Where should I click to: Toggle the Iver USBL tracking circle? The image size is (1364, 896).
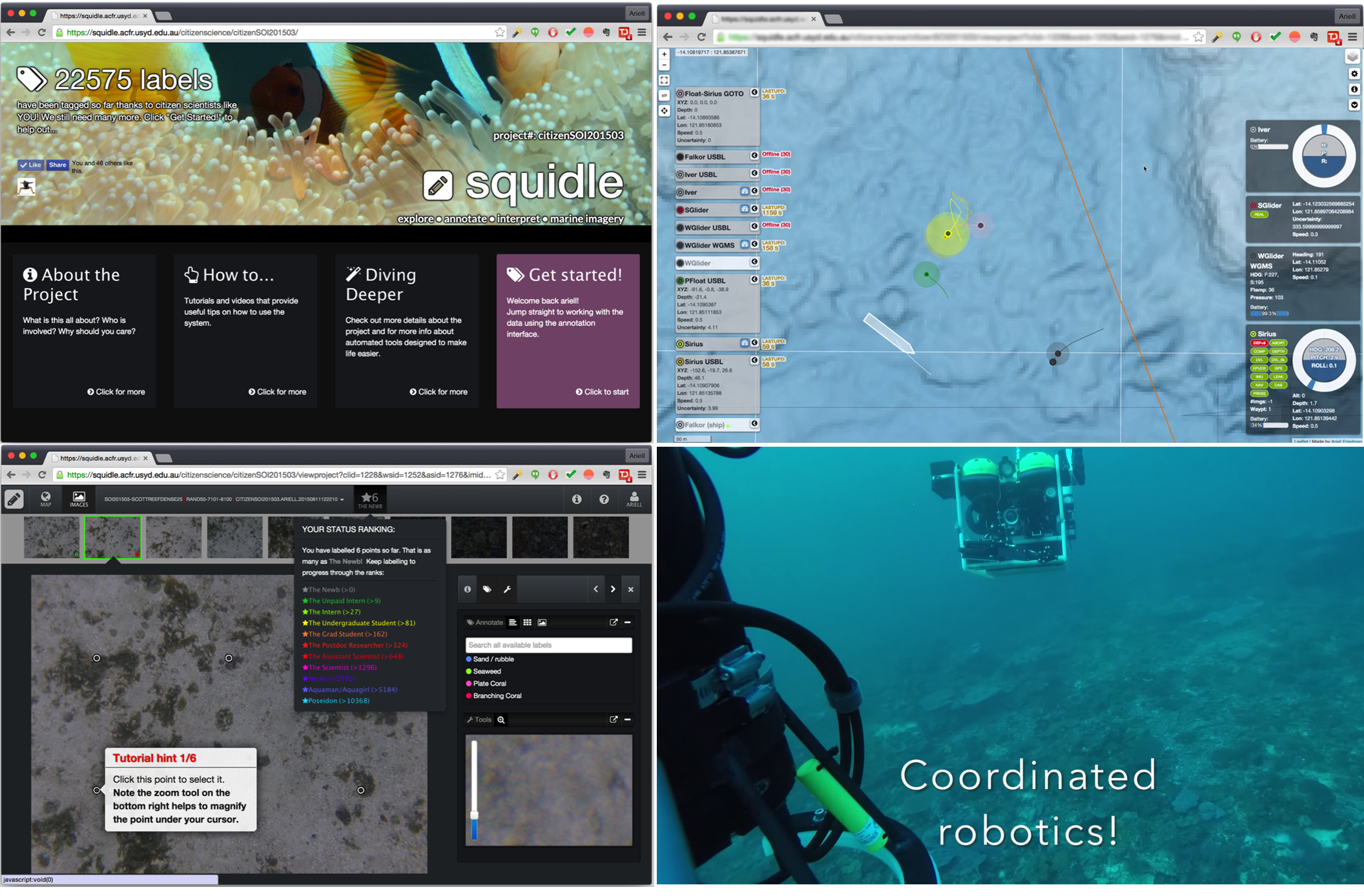[680, 174]
